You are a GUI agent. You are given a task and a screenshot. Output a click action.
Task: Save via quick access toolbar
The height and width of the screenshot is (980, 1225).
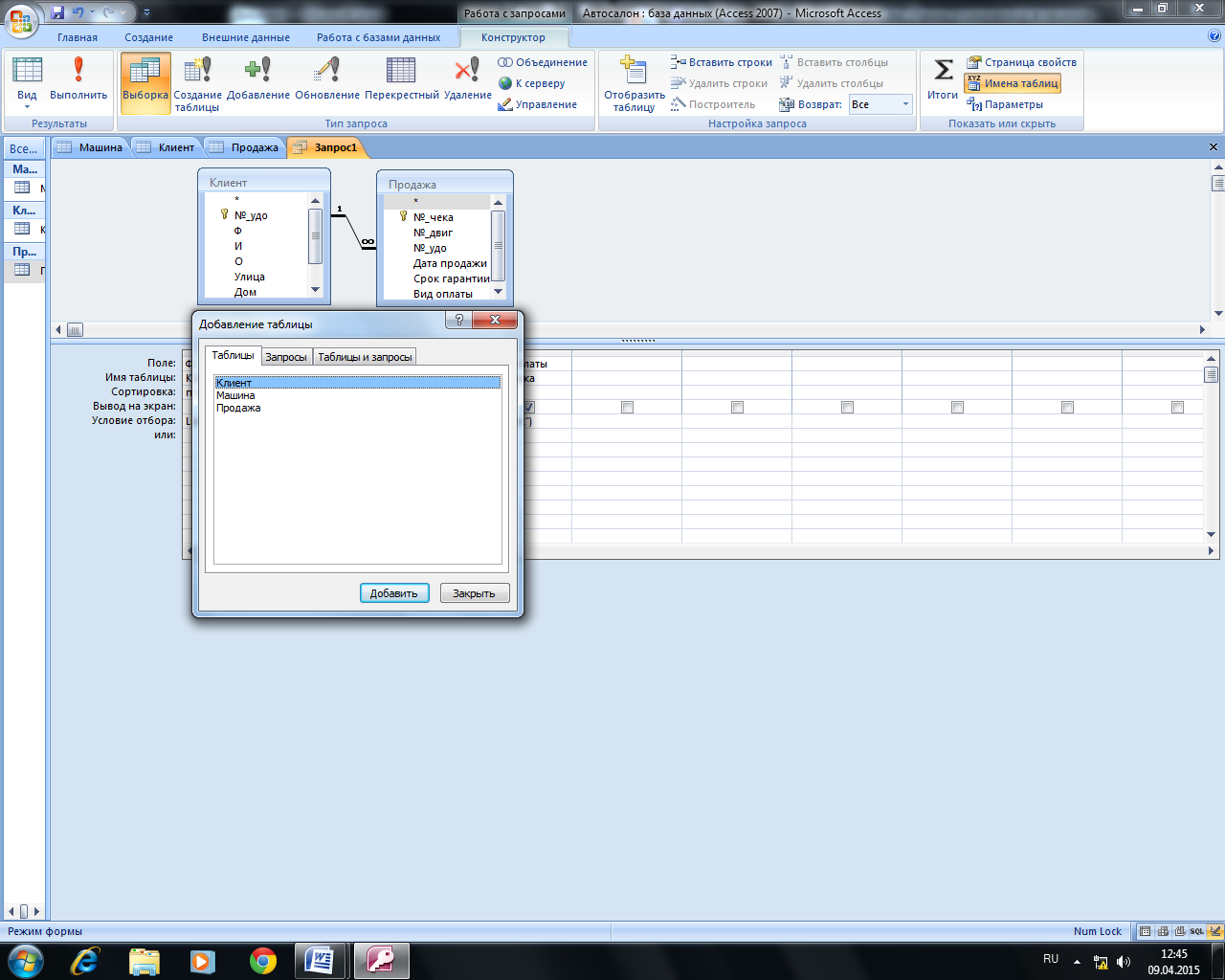pos(58,13)
